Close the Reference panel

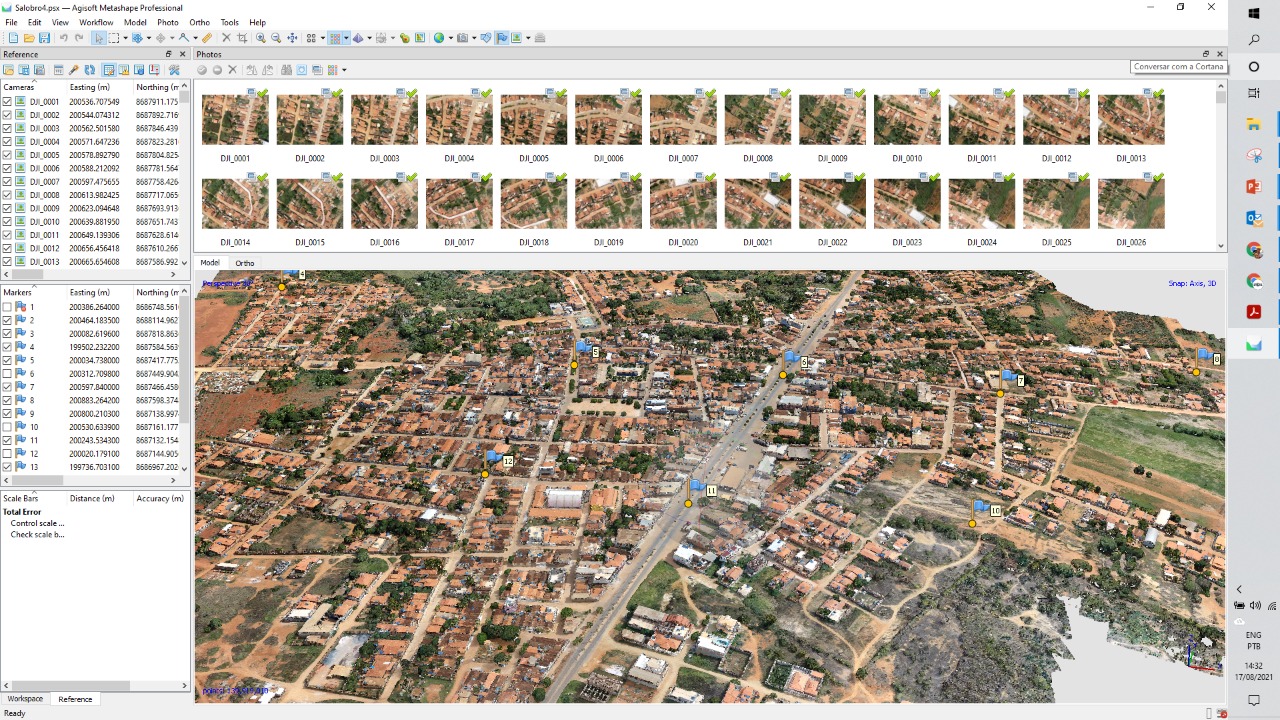click(182, 54)
